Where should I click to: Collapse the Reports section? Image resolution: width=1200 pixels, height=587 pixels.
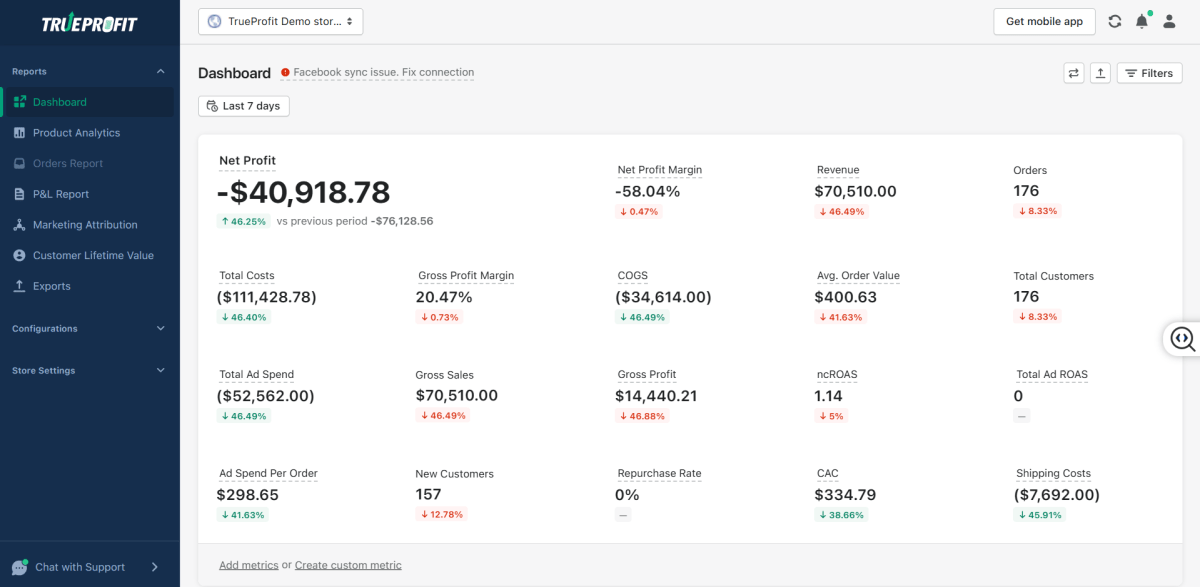point(161,71)
